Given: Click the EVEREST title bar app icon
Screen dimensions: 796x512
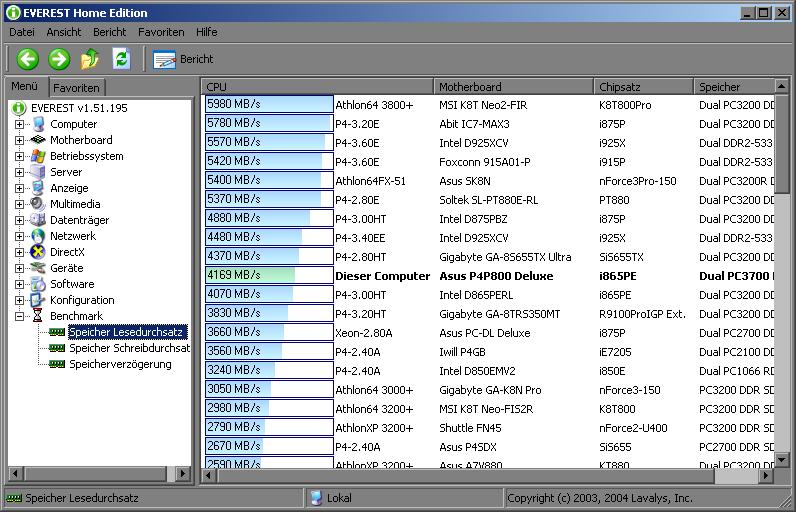Looking at the screenshot, I should [x=13, y=13].
